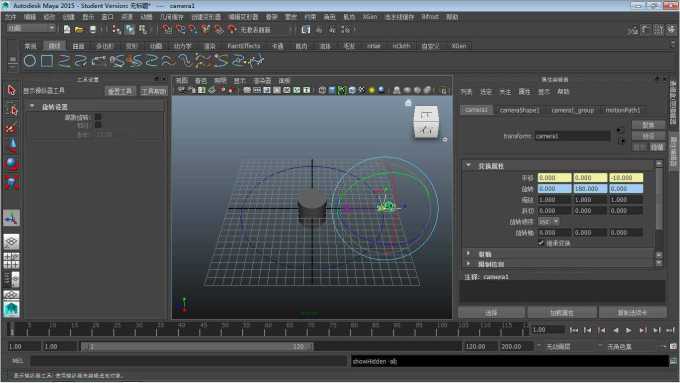Click the New Scene icon
Image resolution: width=680 pixels, height=383 pixels.
tap(67, 29)
